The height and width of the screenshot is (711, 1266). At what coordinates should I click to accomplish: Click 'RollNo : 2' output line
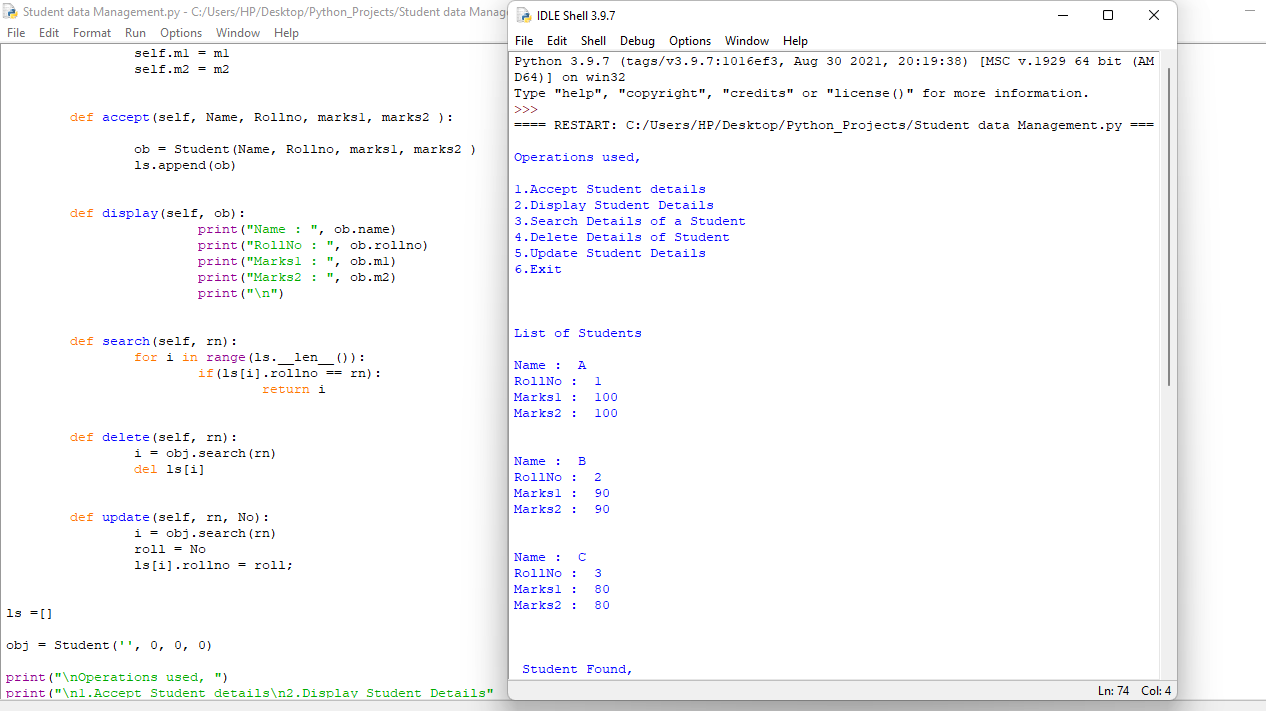(558, 477)
